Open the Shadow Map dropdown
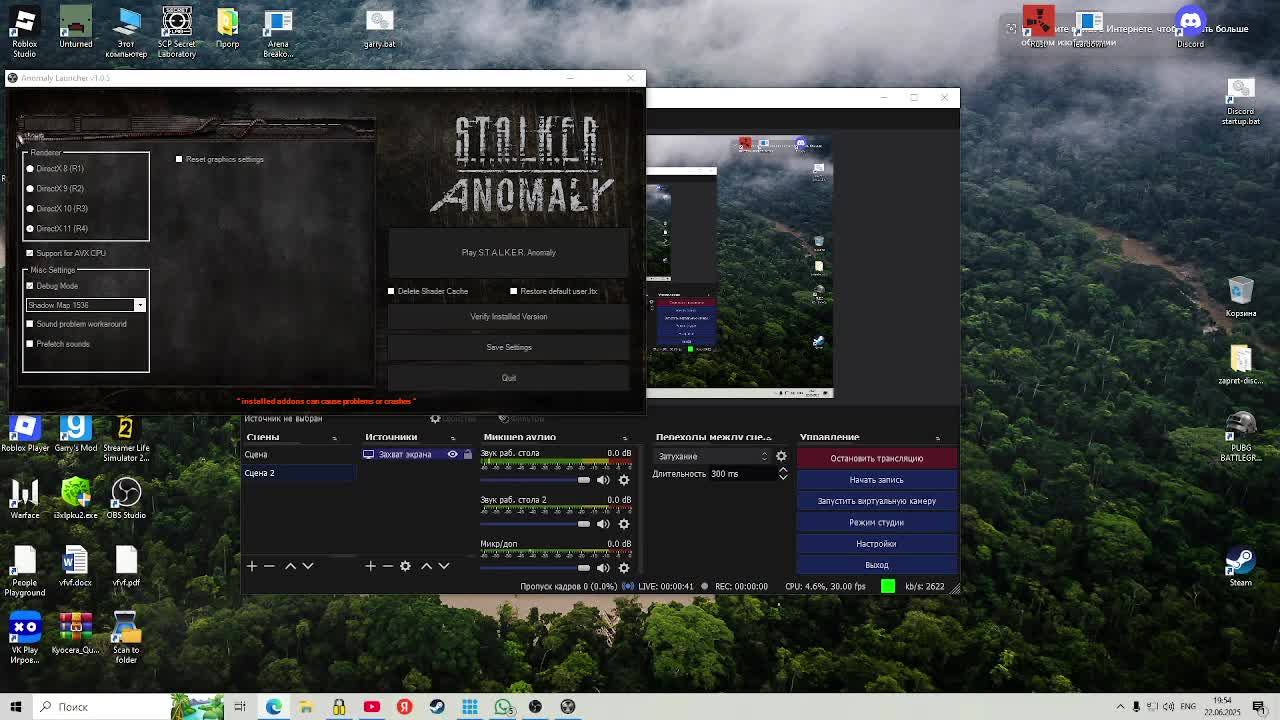This screenshot has width=1280, height=720. click(86, 305)
